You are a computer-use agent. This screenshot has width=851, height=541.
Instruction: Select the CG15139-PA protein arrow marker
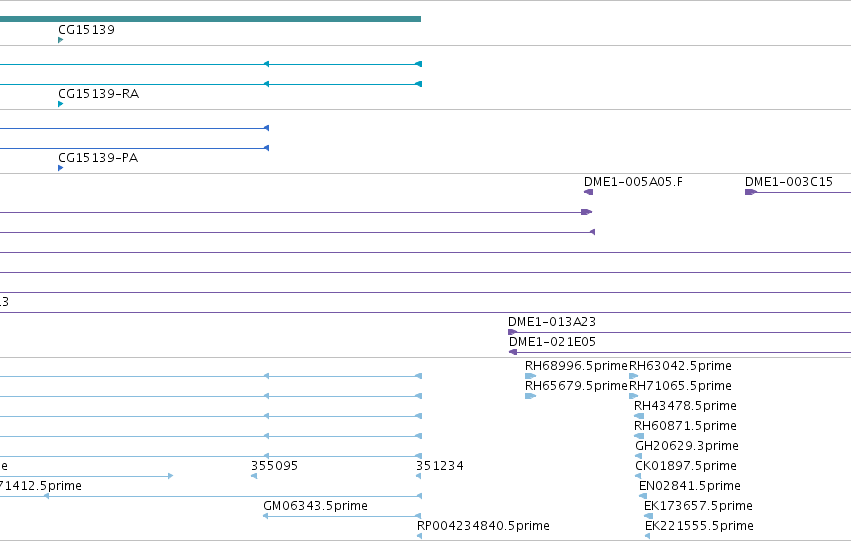[x=60, y=168]
